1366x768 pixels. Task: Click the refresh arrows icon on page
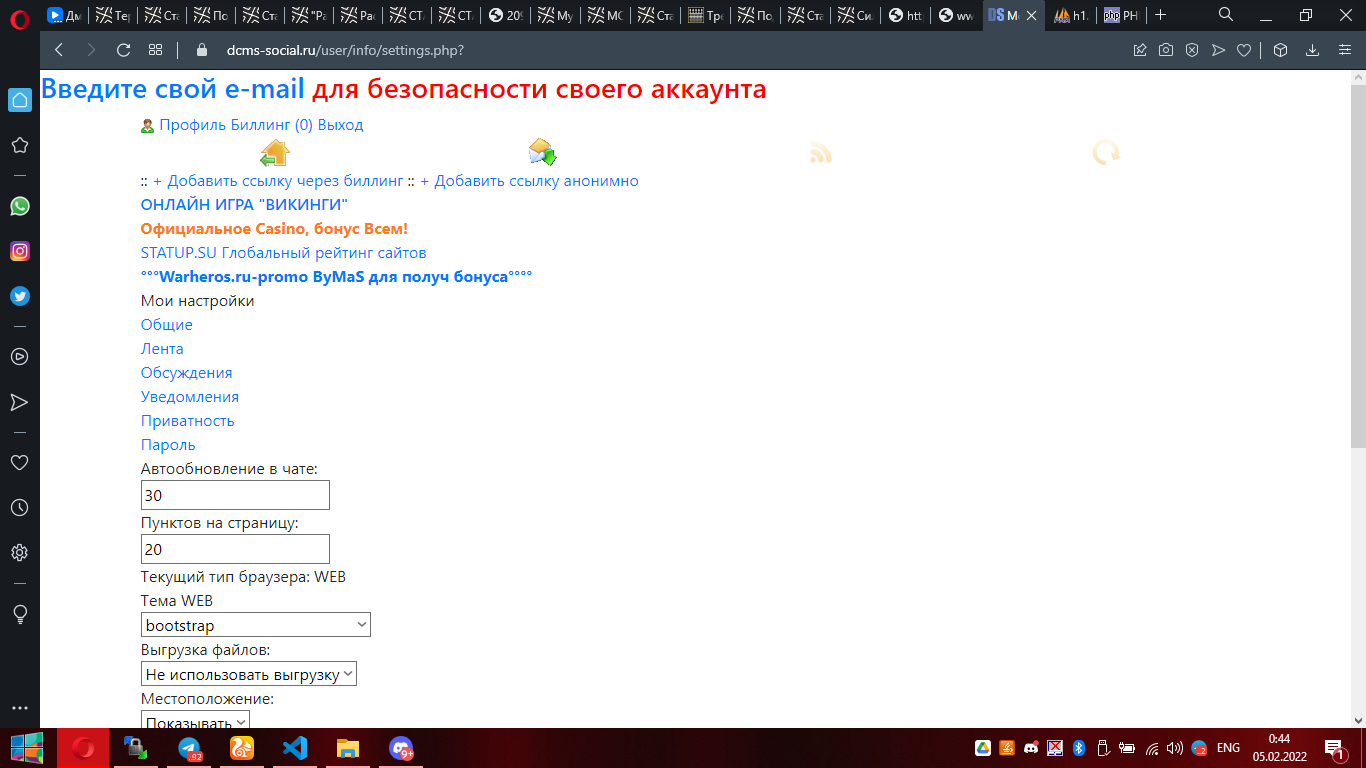pos(1105,153)
